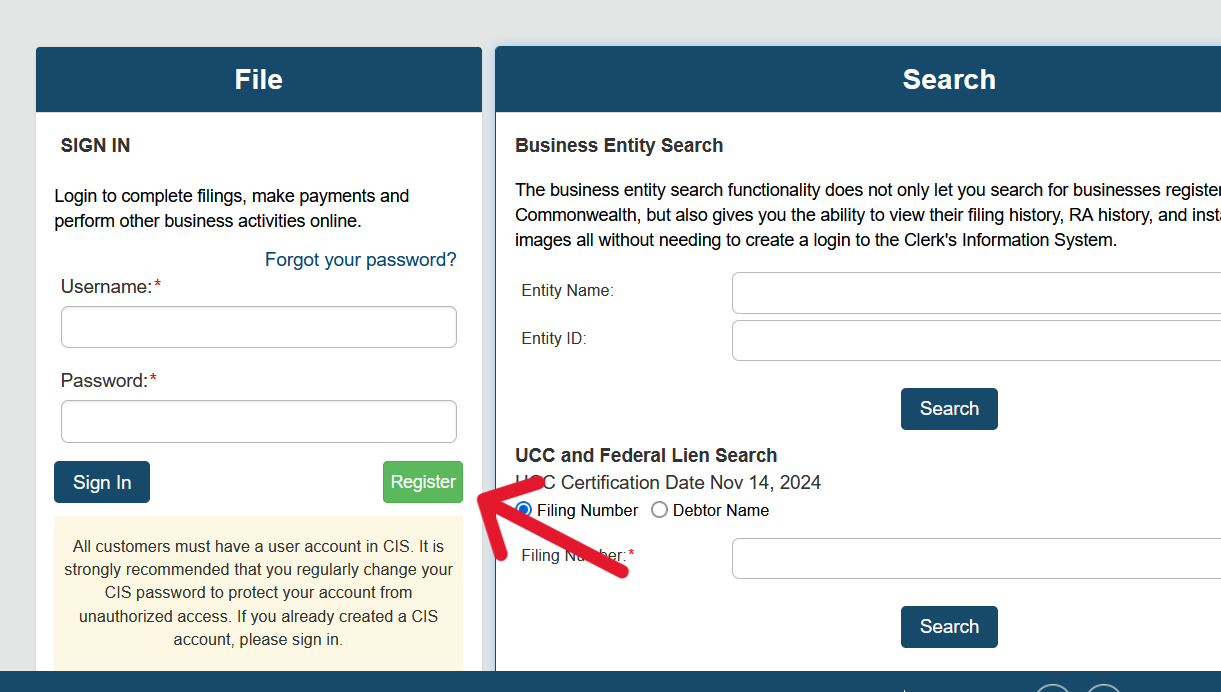
Task: Click the UCC and Federal Lien Search heading
Action: (x=646, y=456)
